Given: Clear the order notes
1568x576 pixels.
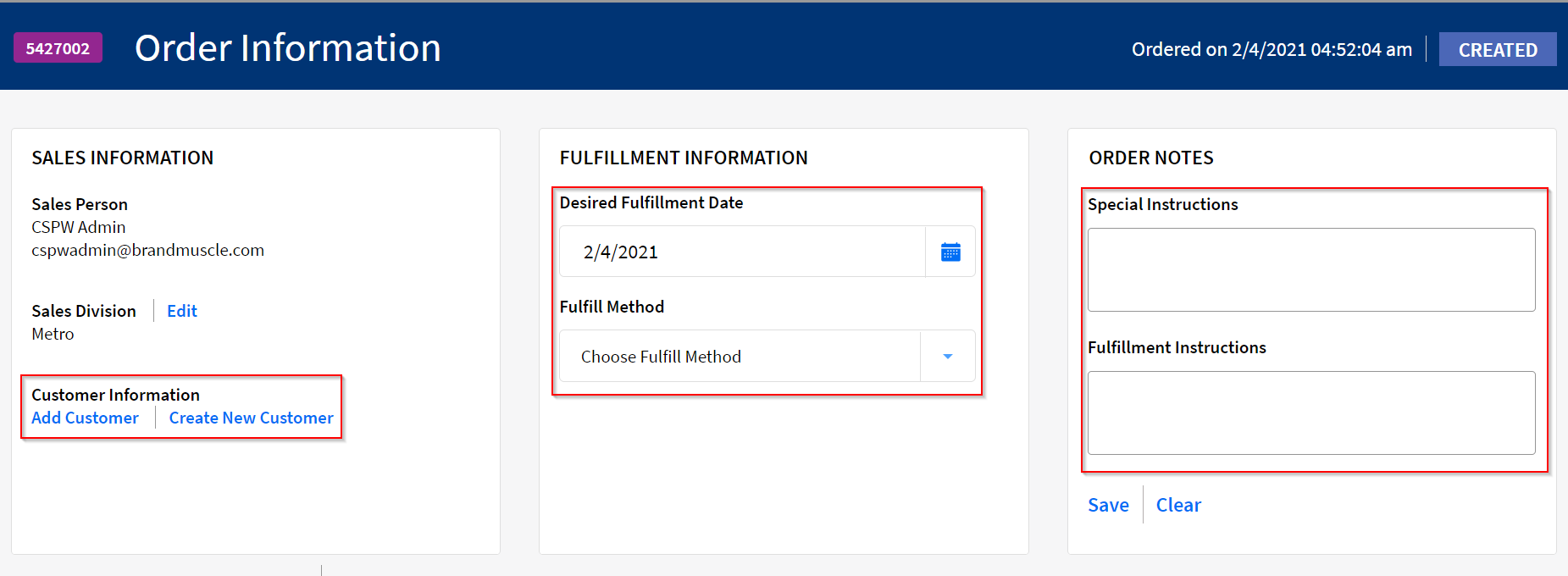Looking at the screenshot, I should pyautogui.click(x=1178, y=504).
